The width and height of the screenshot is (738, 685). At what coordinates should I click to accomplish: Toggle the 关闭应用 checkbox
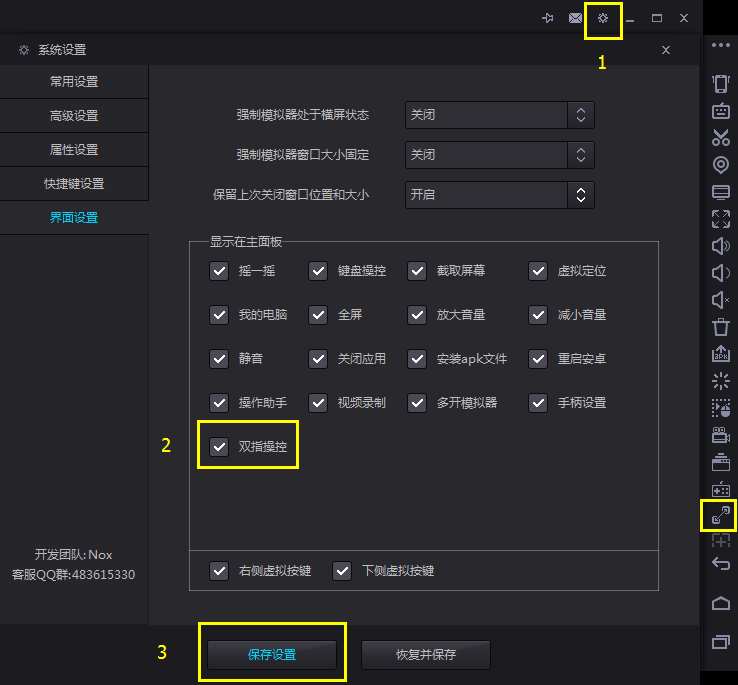click(318, 359)
